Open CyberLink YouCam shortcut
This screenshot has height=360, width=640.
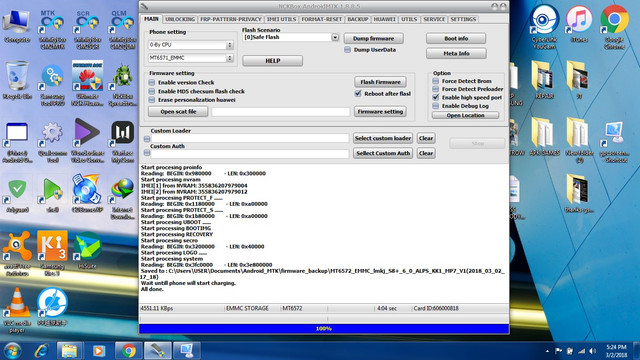tap(544, 27)
